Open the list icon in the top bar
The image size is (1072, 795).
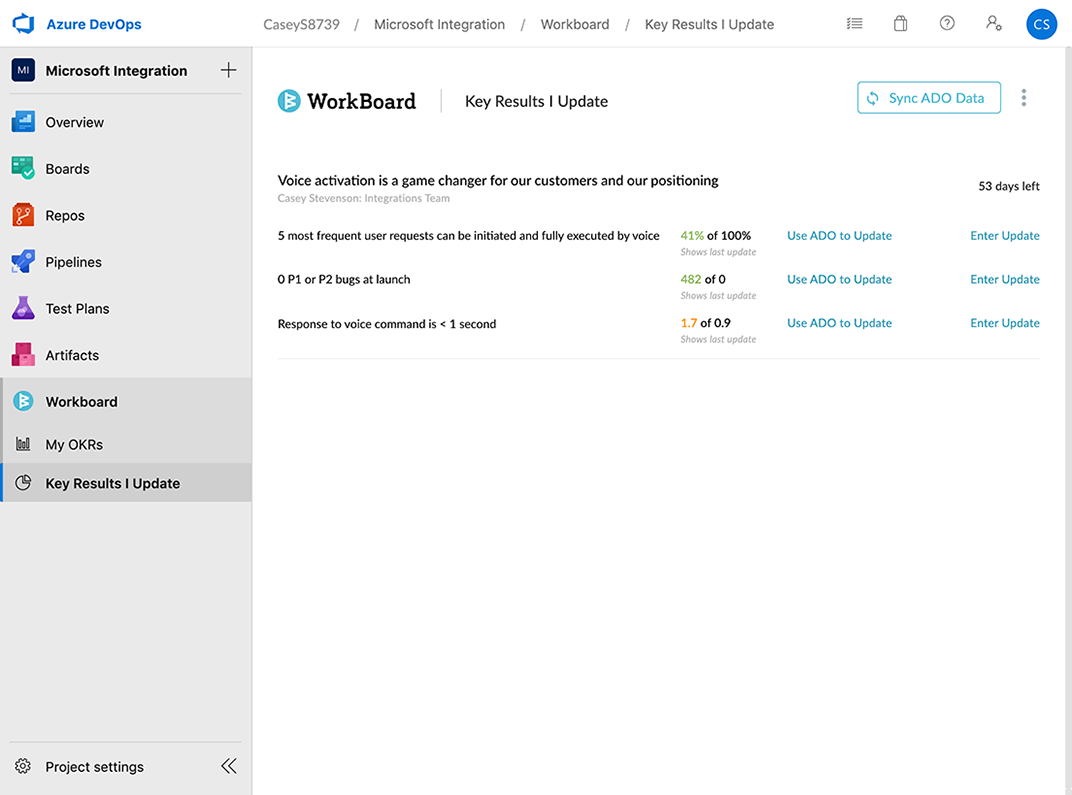(x=854, y=23)
